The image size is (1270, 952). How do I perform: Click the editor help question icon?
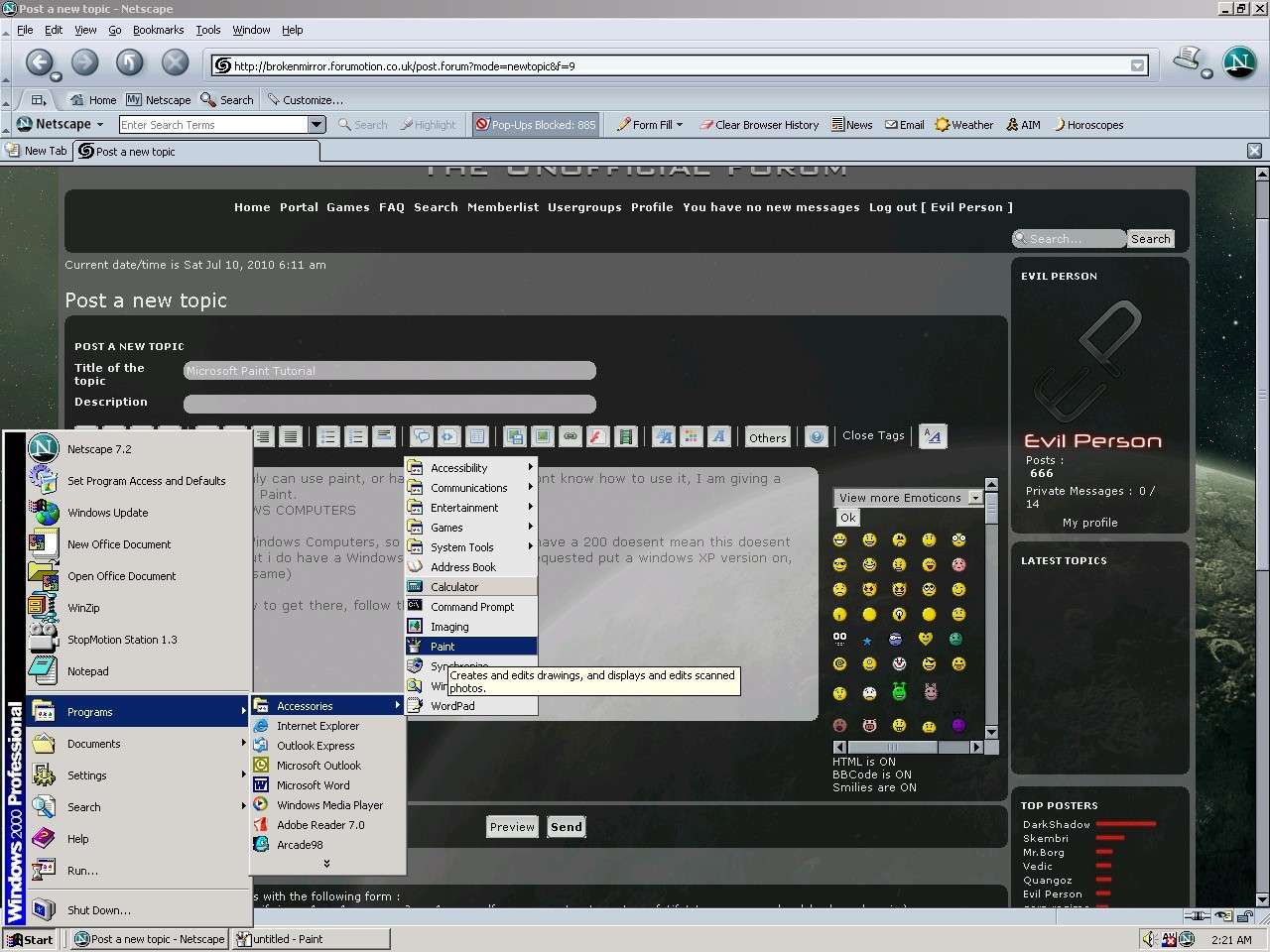[x=817, y=436]
